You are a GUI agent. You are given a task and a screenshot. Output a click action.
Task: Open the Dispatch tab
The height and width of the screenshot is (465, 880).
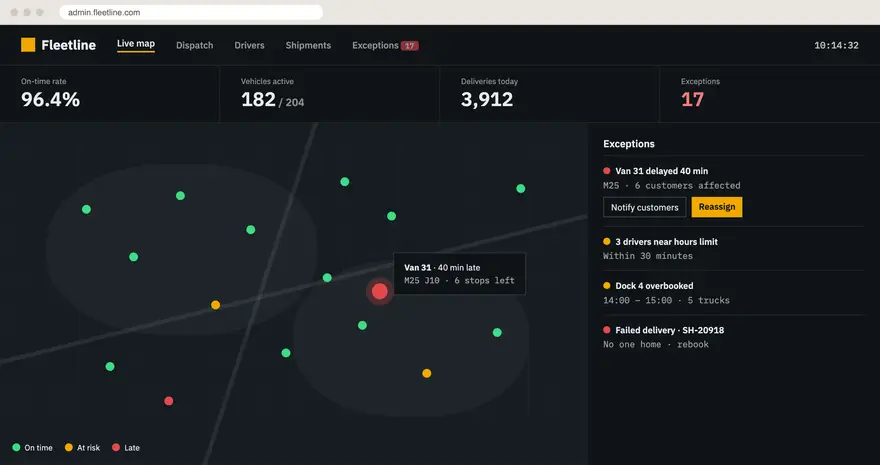point(195,45)
